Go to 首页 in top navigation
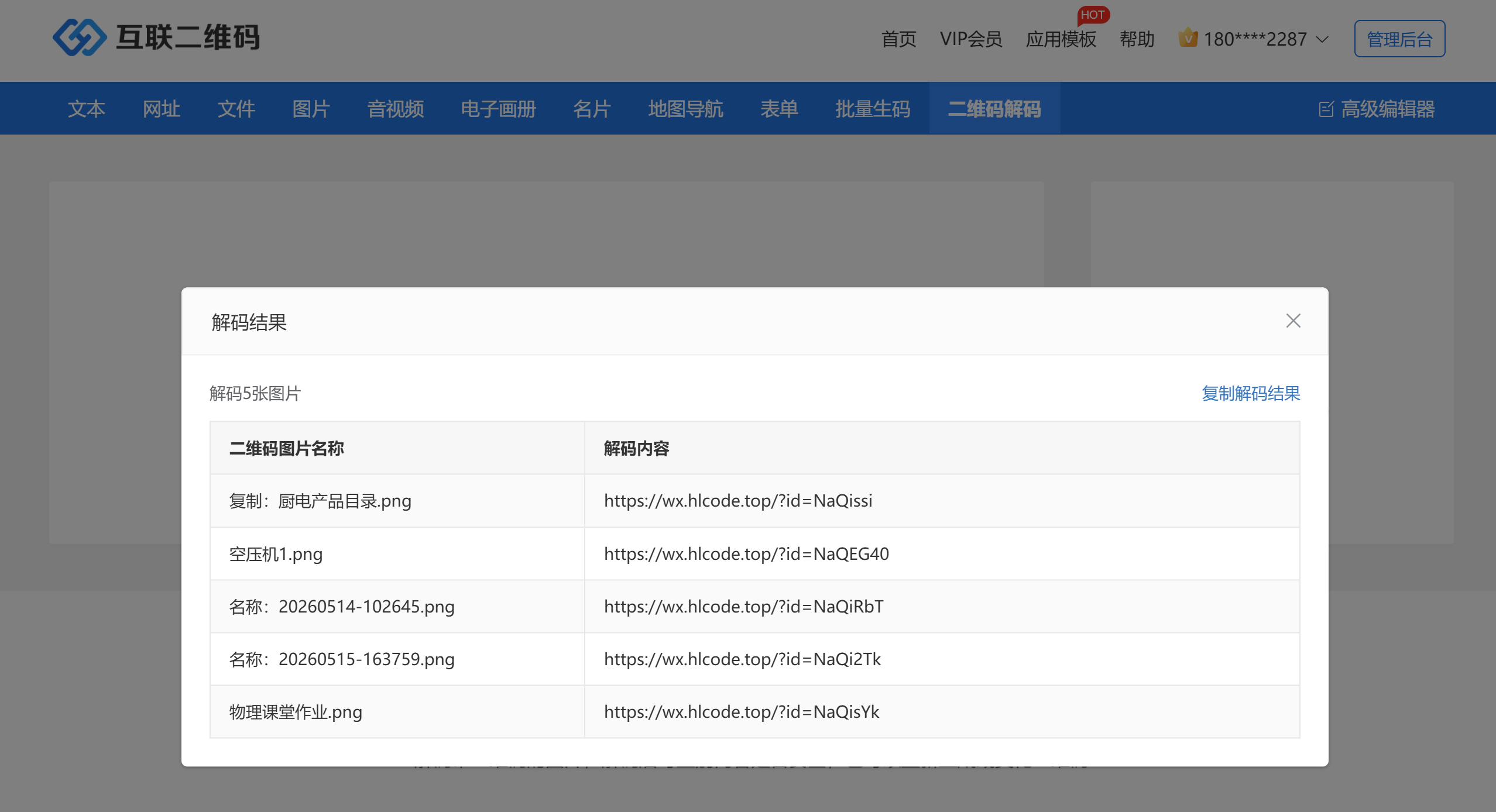 click(x=898, y=39)
